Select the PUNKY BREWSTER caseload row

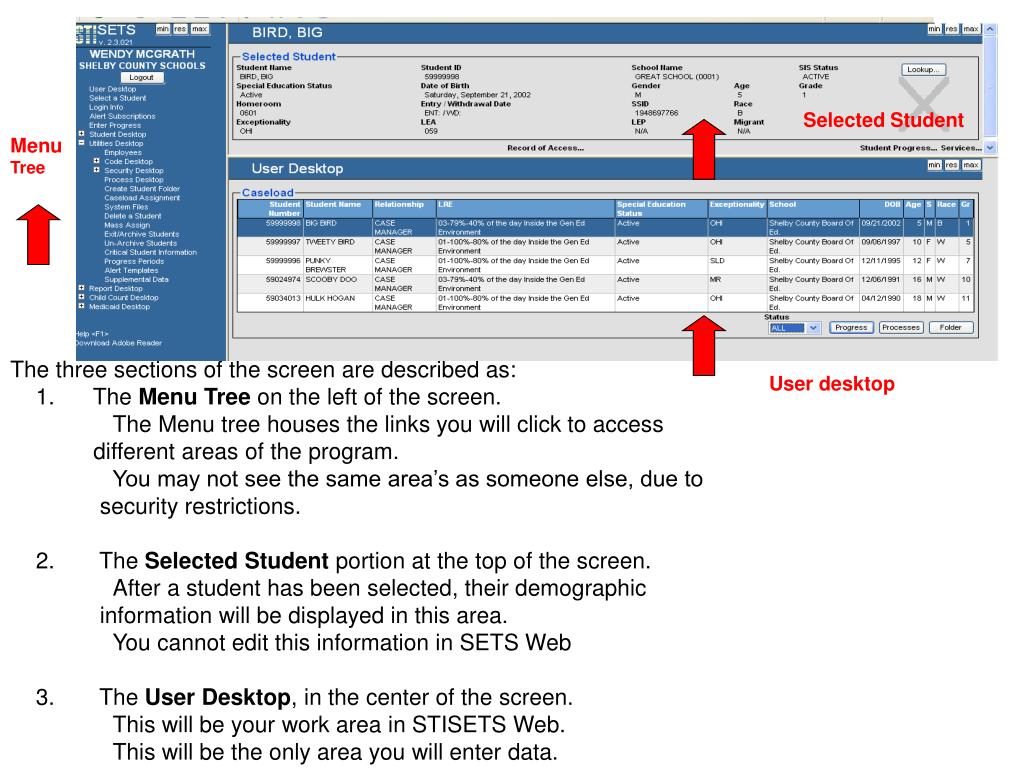[605, 265]
